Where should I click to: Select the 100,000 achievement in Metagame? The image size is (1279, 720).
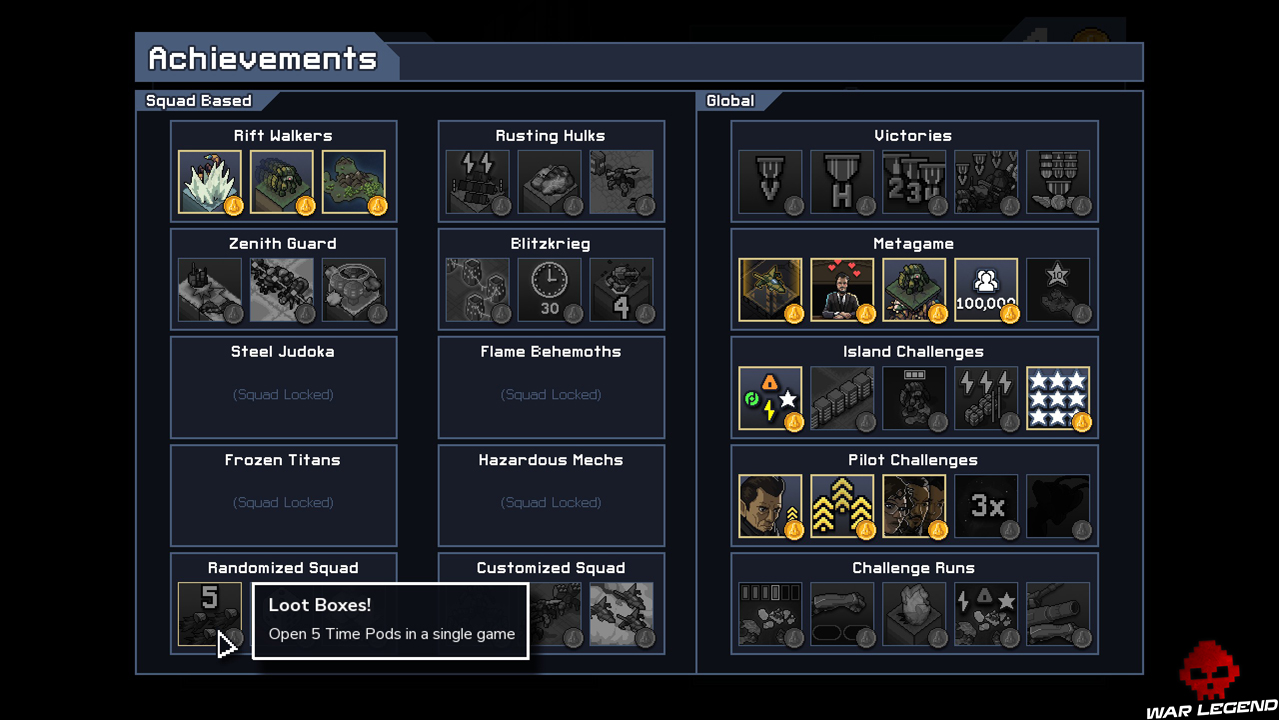tap(986, 290)
